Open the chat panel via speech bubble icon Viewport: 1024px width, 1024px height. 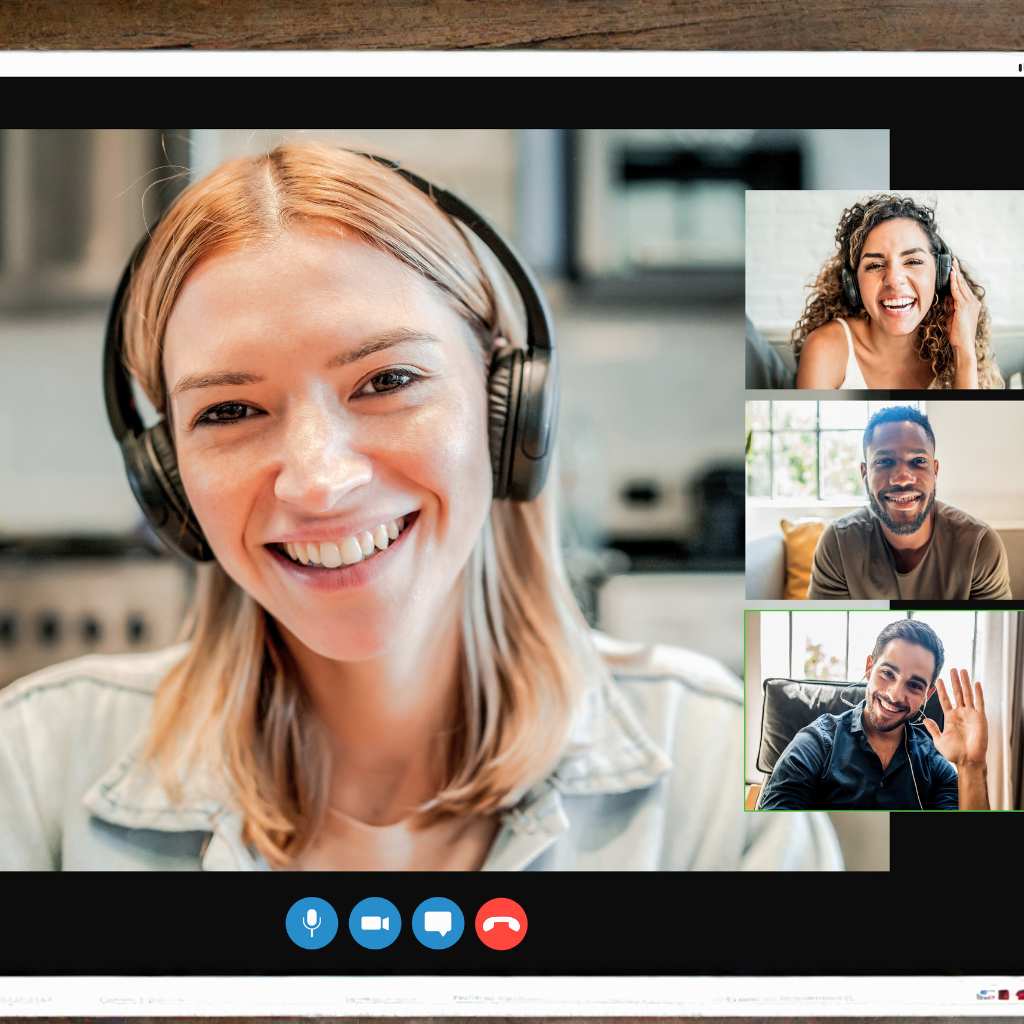(438, 923)
